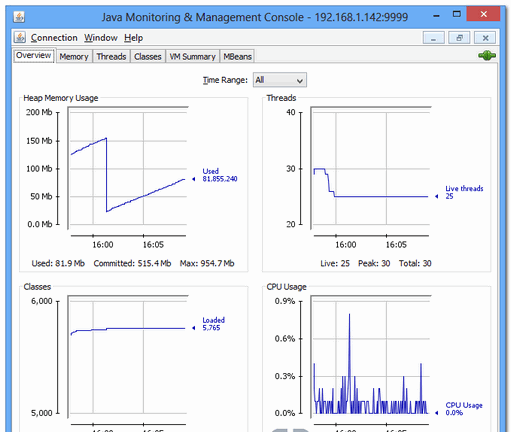The image size is (511, 432).
Task: Open the MBeans tab
Action: 237,56
